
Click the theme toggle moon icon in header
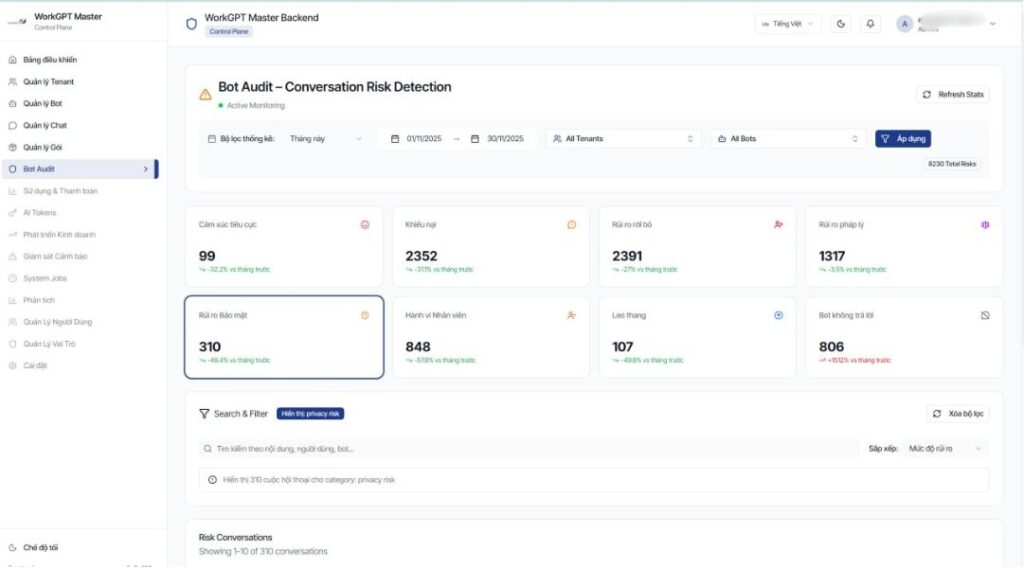point(840,24)
